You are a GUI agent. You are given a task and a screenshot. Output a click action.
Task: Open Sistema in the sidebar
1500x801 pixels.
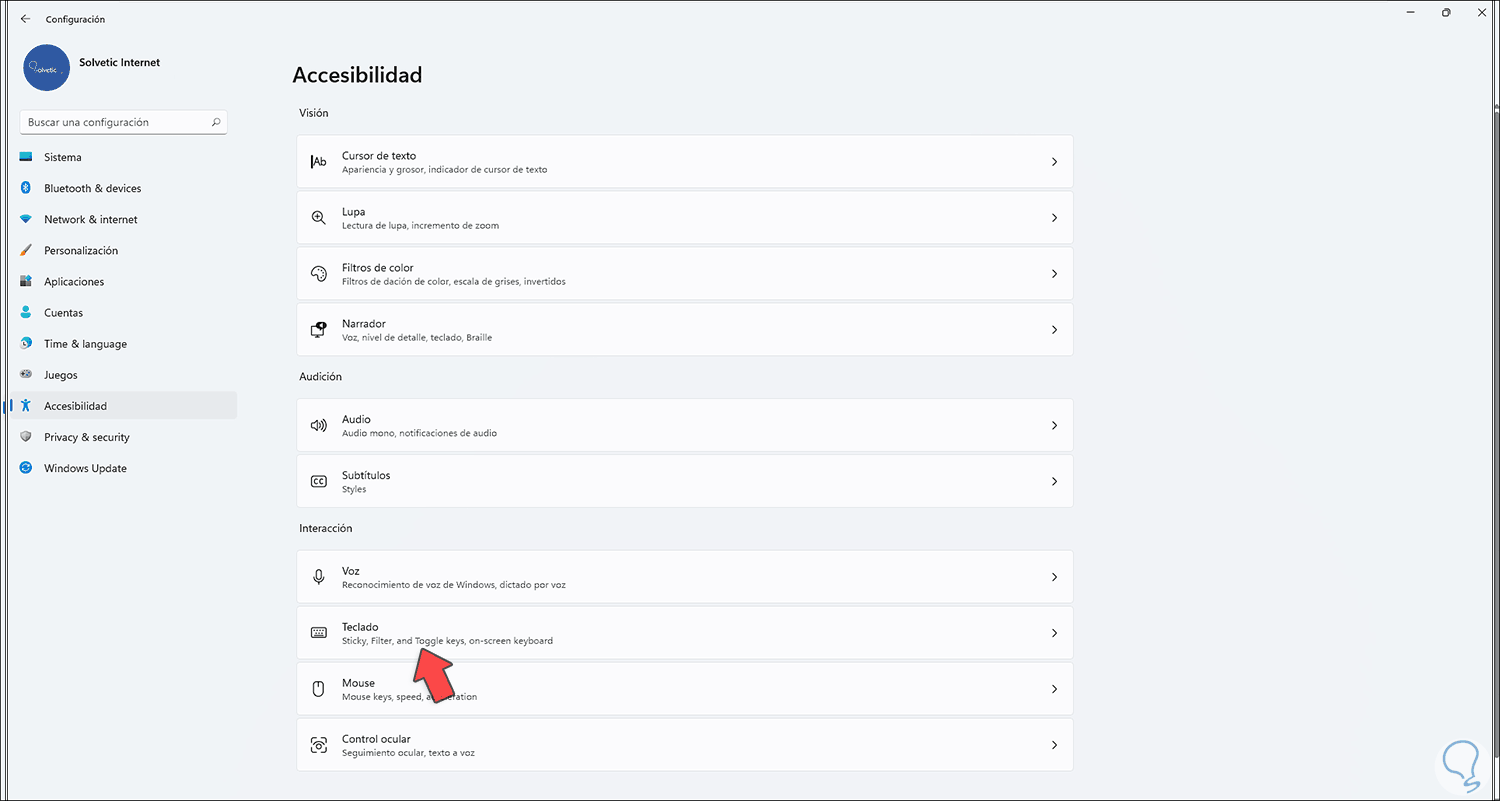63,157
